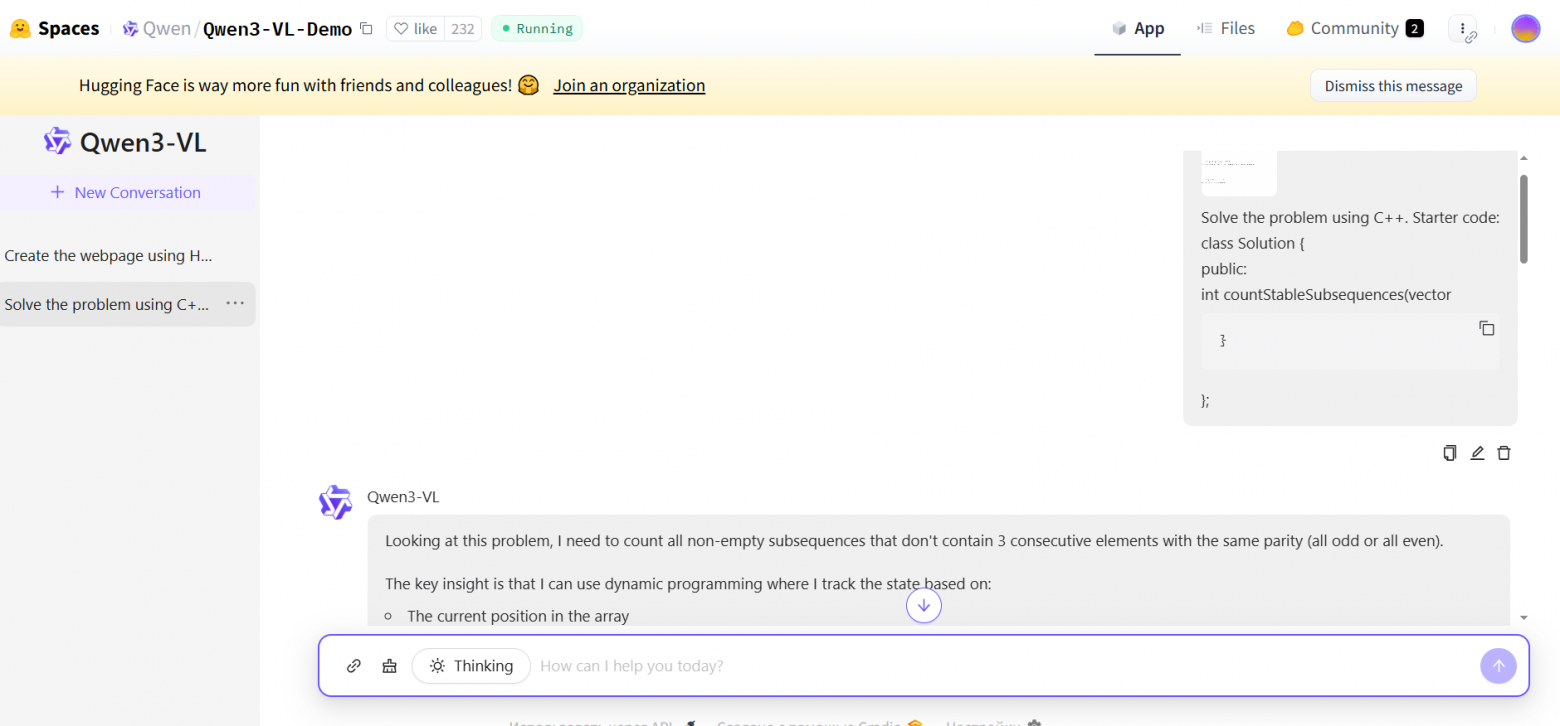Click the attach link icon in input bar
The image size is (1560, 726).
pyautogui.click(x=353, y=666)
